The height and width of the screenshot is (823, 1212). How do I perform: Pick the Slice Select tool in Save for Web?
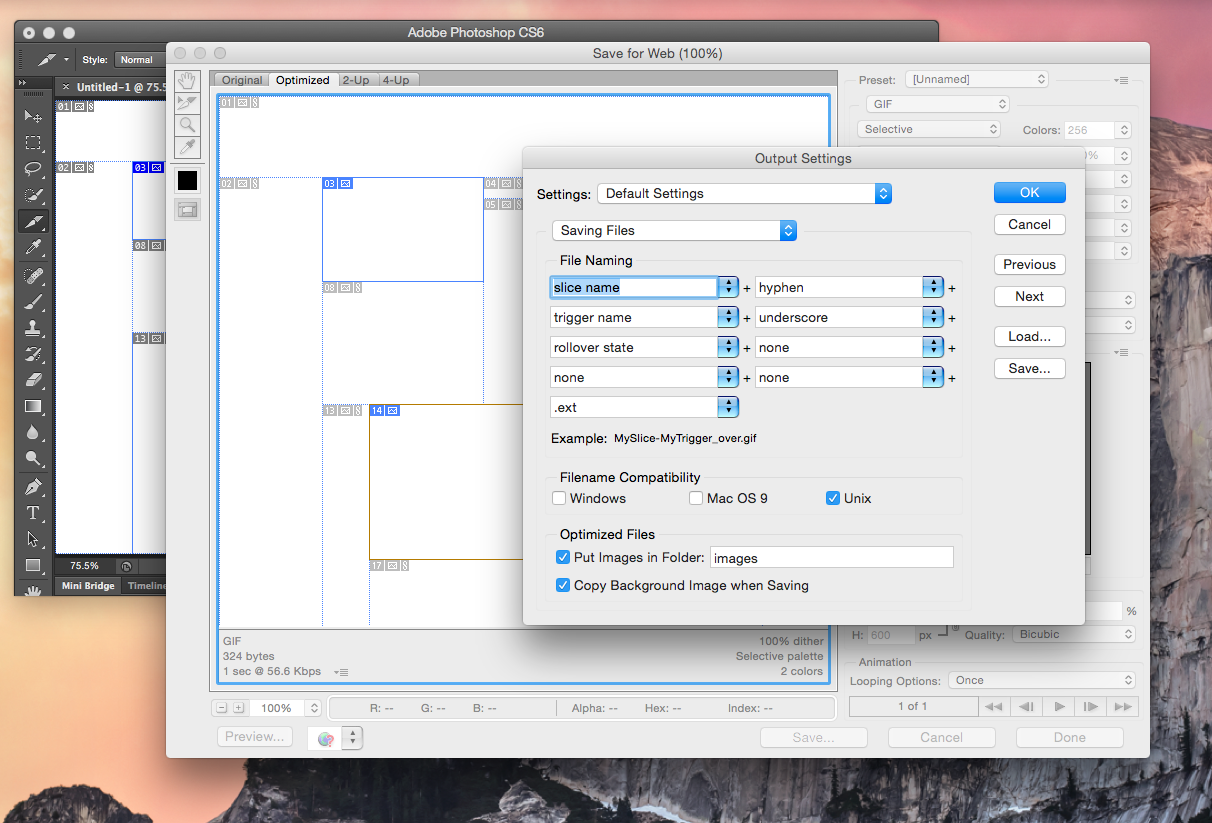(187, 102)
